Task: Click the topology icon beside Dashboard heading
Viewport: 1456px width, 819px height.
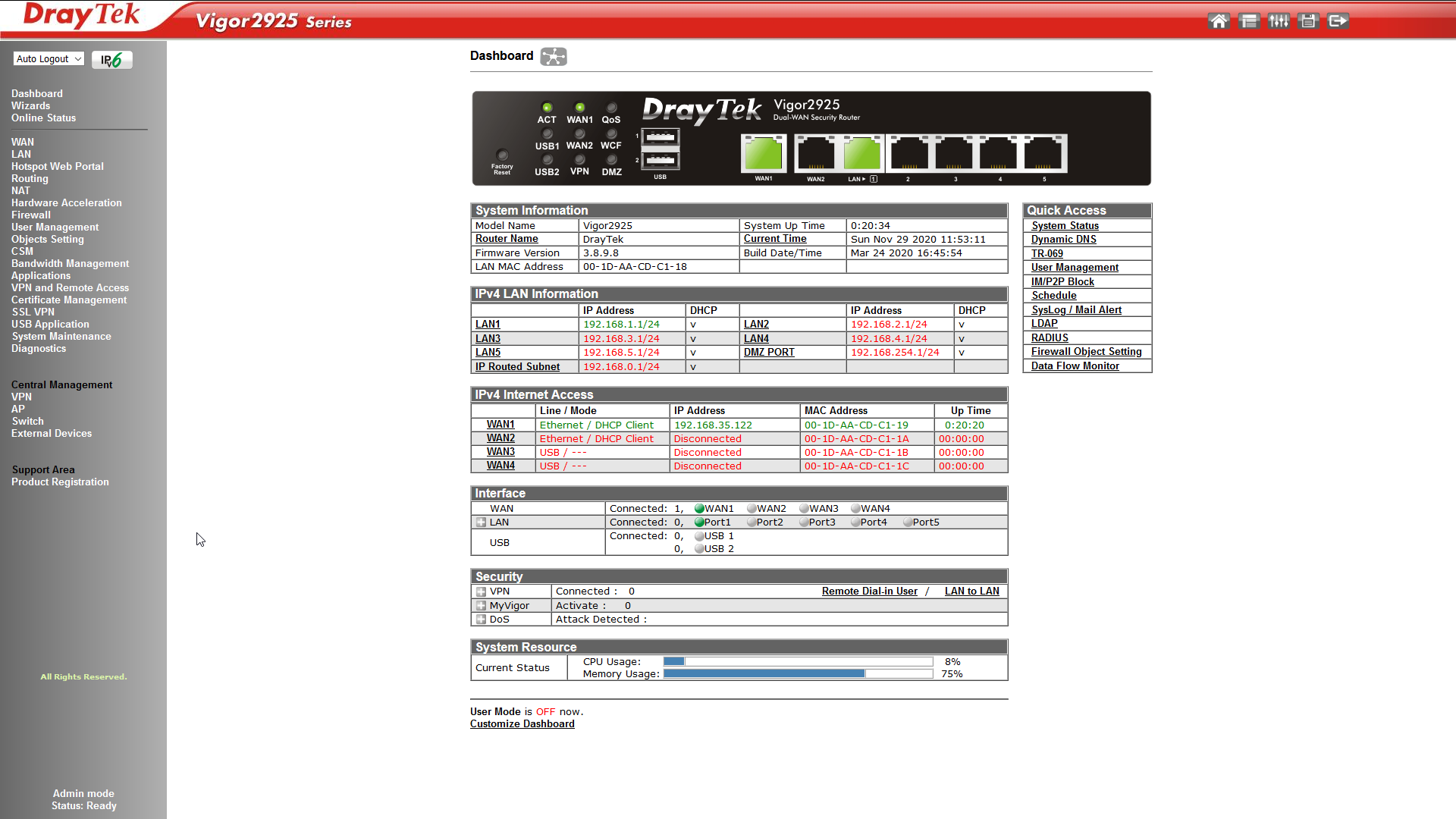Action: 554,57
